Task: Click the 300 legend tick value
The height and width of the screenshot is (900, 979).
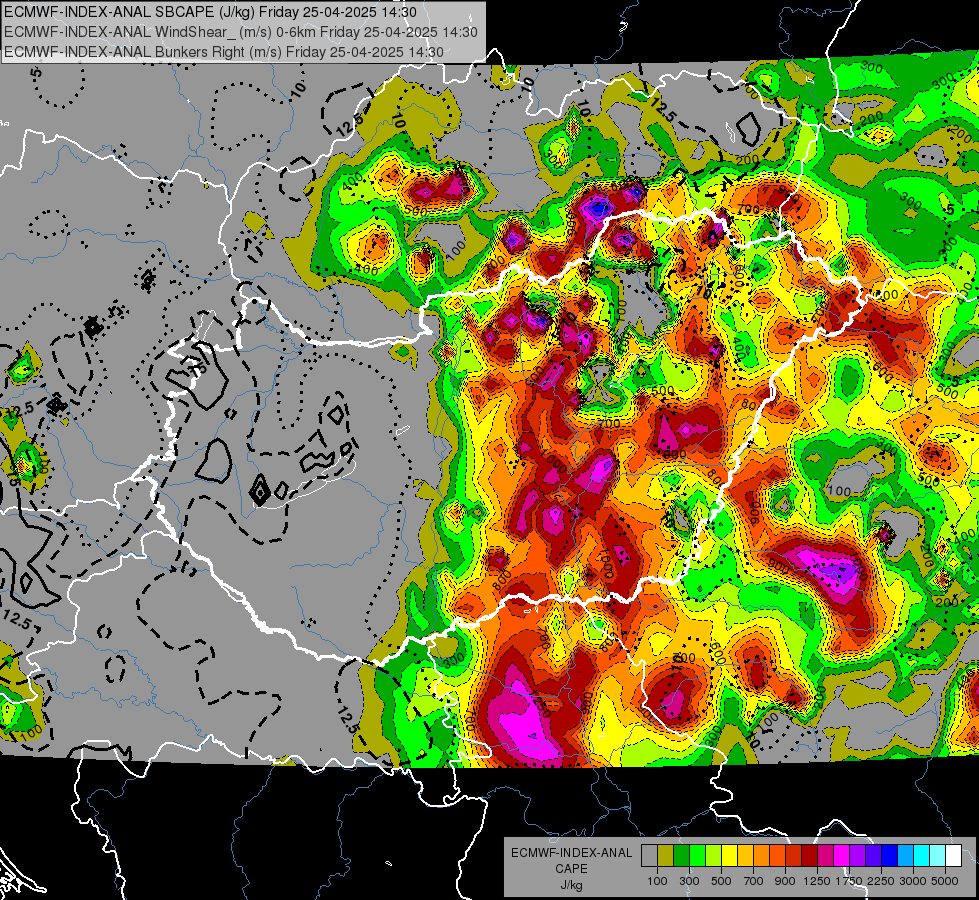Action: (689, 881)
